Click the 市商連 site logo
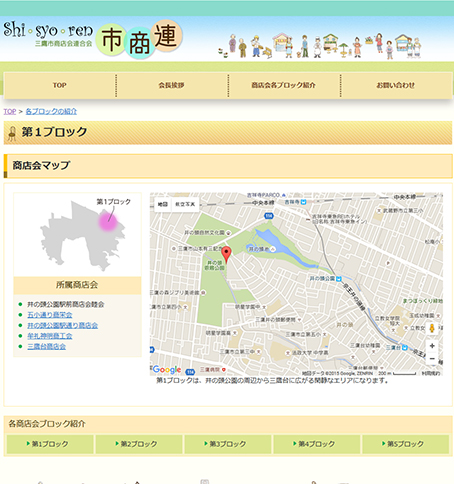The image size is (454, 484). (x=139, y=40)
